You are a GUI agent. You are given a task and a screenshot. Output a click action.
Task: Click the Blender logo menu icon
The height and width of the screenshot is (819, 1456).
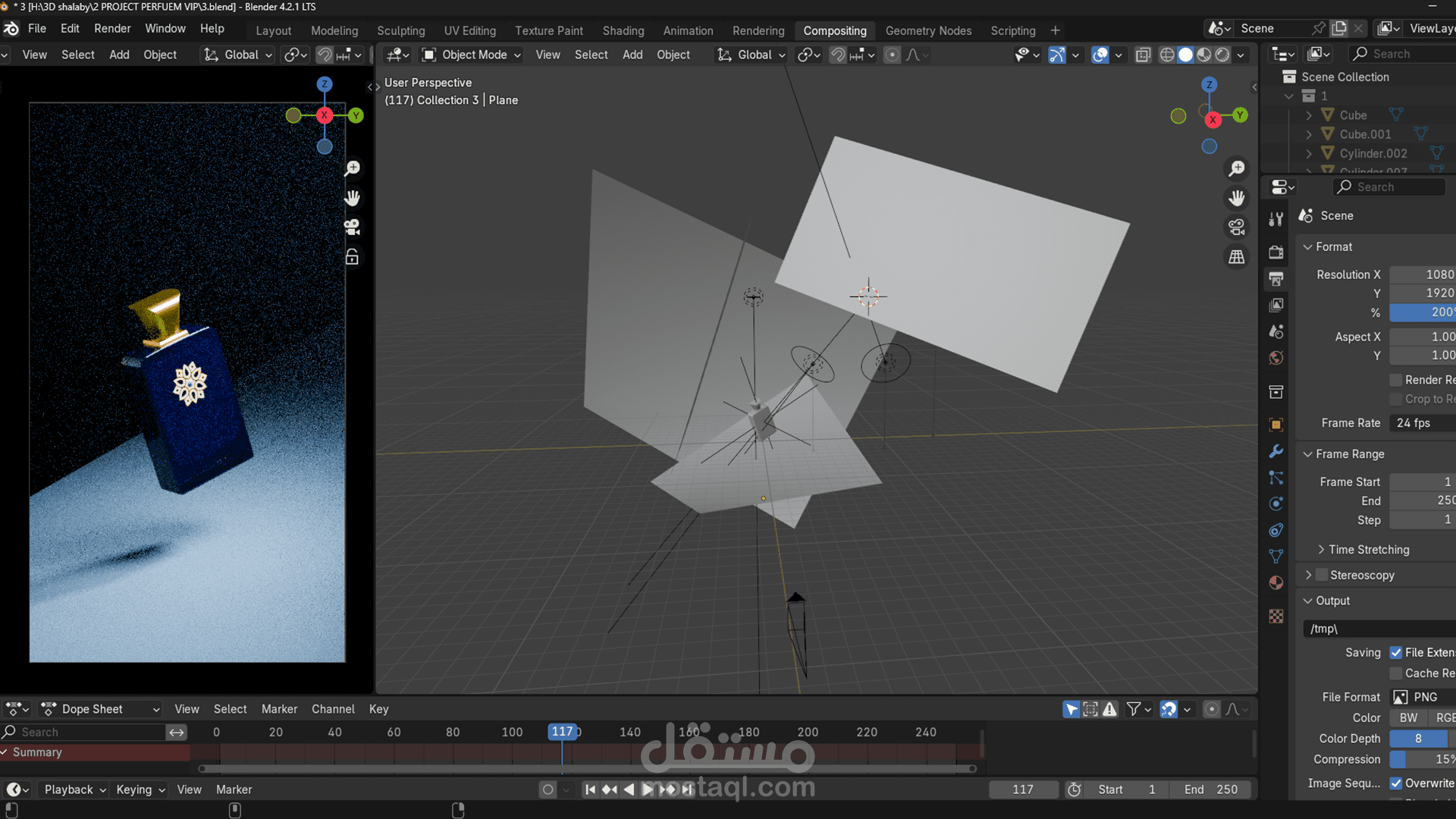(x=11, y=29)
